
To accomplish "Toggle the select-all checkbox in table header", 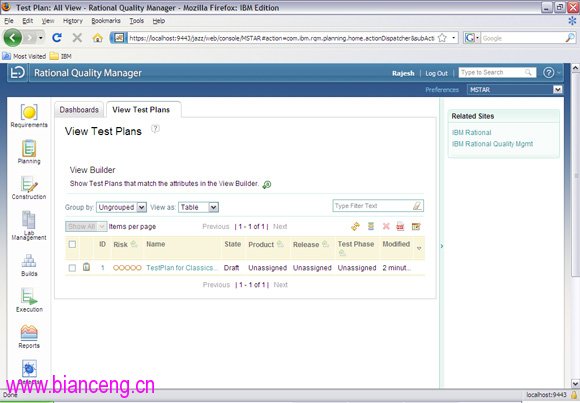I will click(x=72, y=244).
